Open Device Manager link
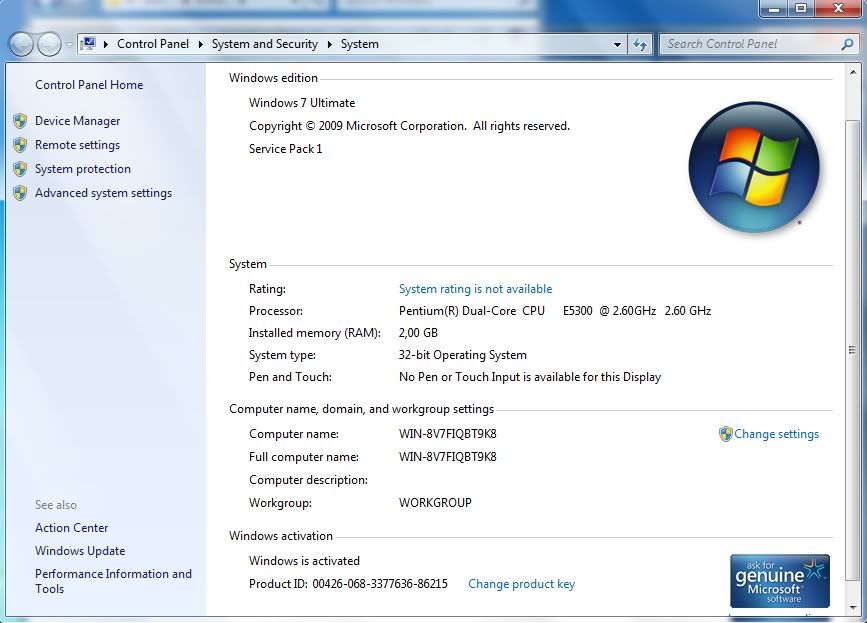867x623 pixels. coord(77,121)
